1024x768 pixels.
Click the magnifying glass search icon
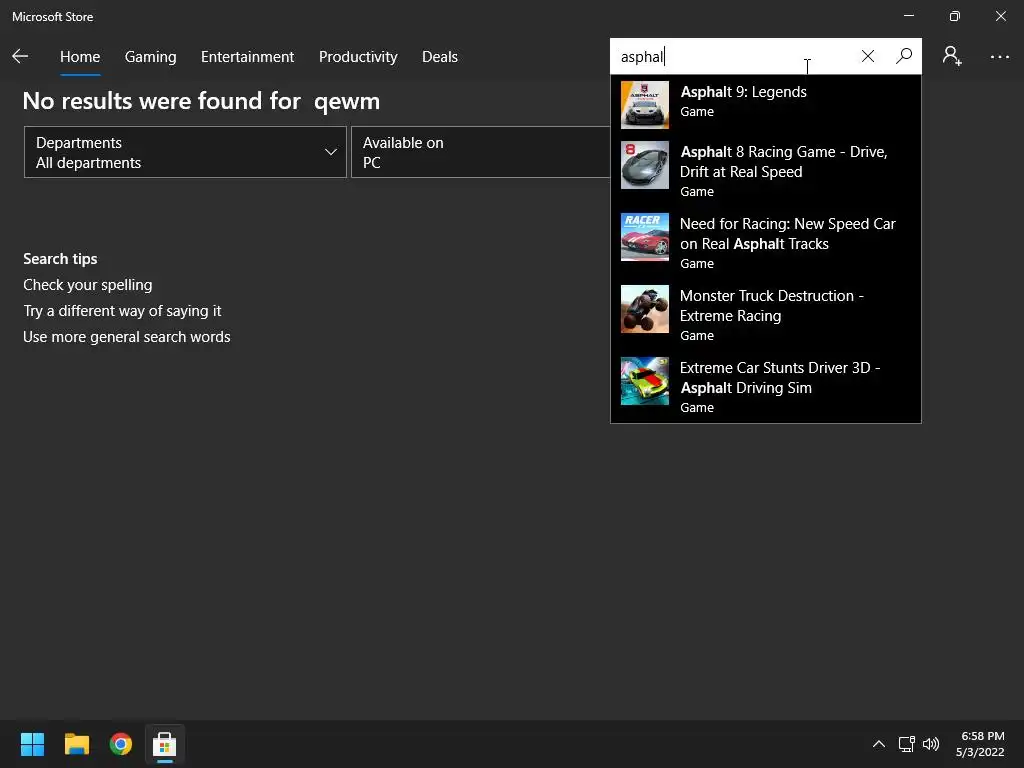pyautogui.click(x=904, y=56)
